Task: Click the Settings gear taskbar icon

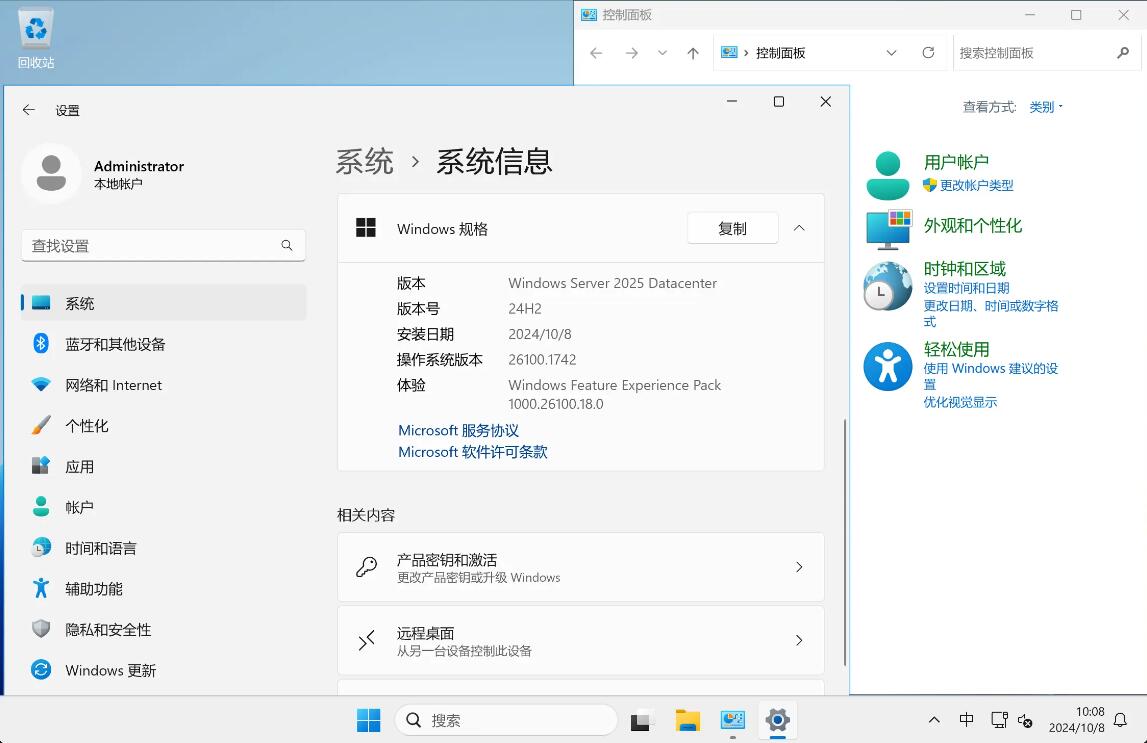Action: (x=778, y=720)
